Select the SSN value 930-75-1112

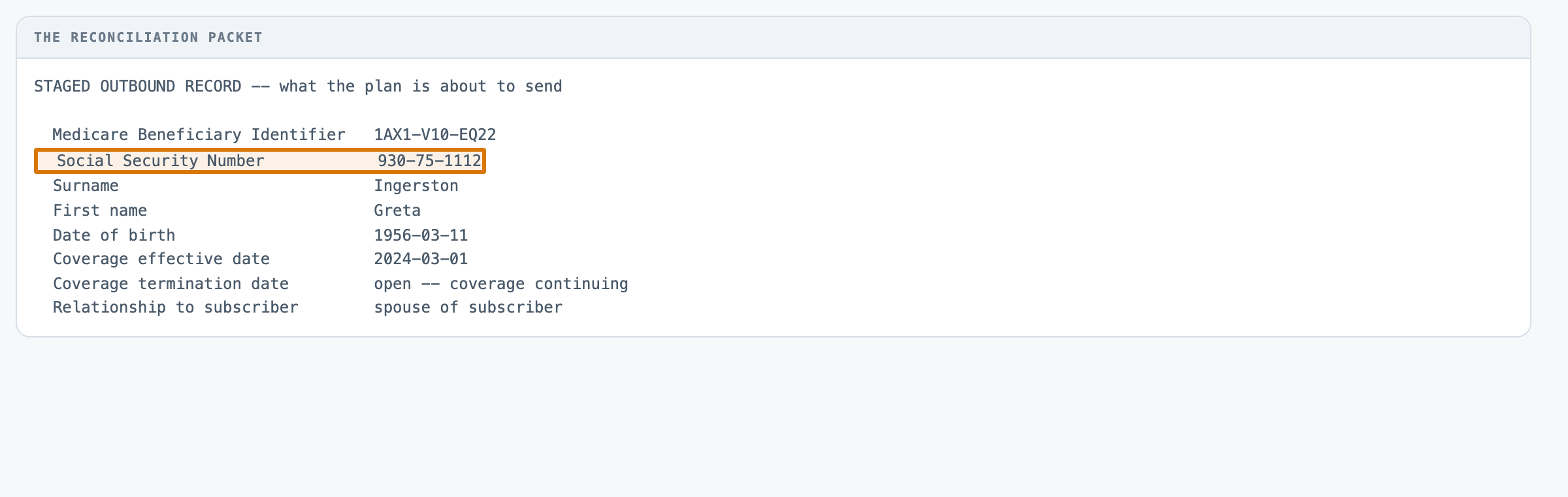click(429, 161)
